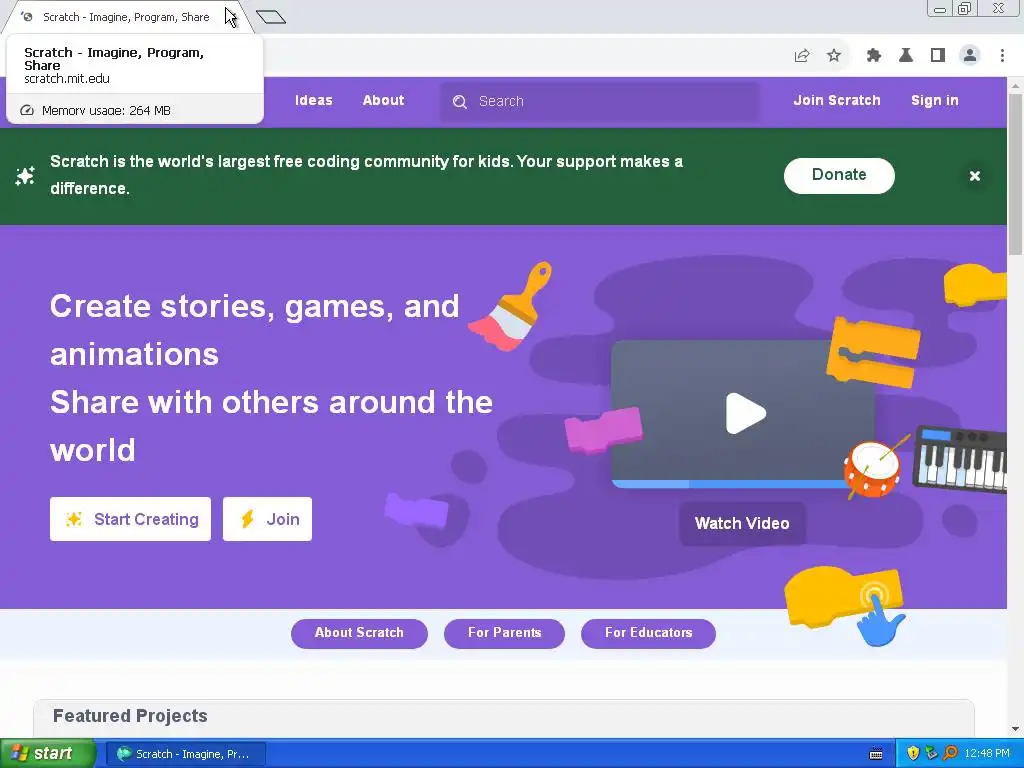This screenshot has width=1024, height=768.
Task: Click the Donate button
Action: (x=839, y=175)
